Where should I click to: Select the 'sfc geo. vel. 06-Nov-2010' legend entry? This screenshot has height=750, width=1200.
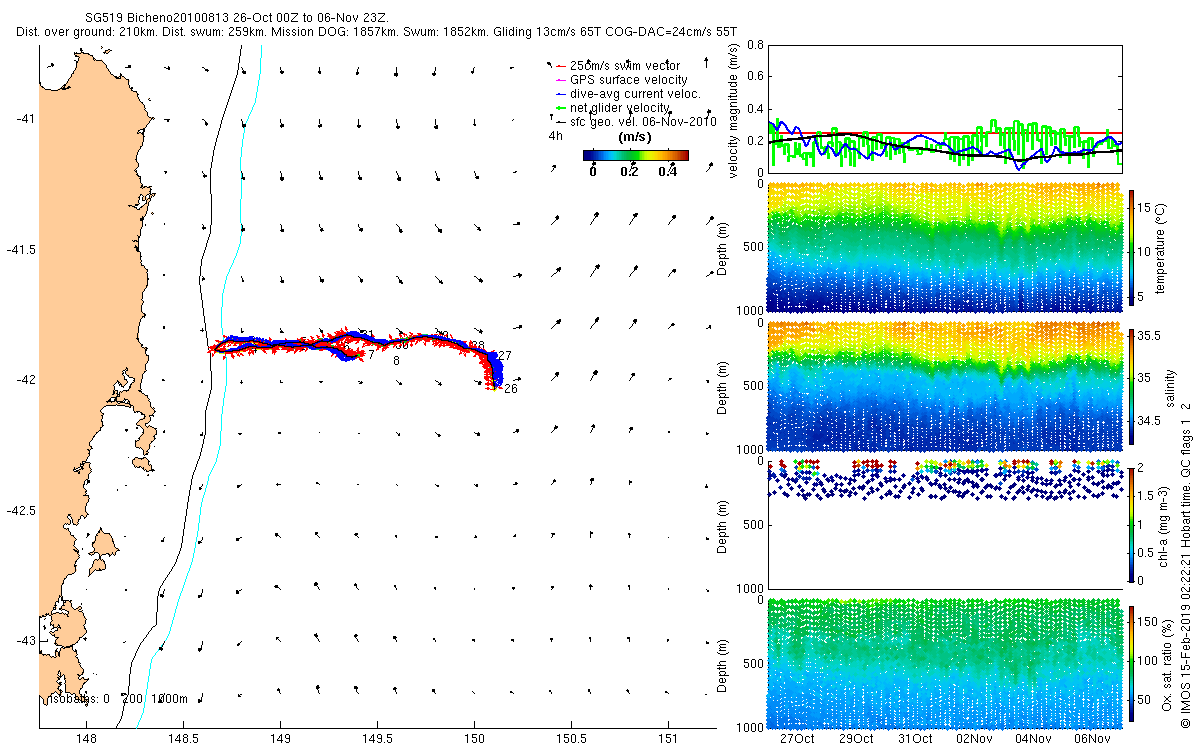click(635, 121)
